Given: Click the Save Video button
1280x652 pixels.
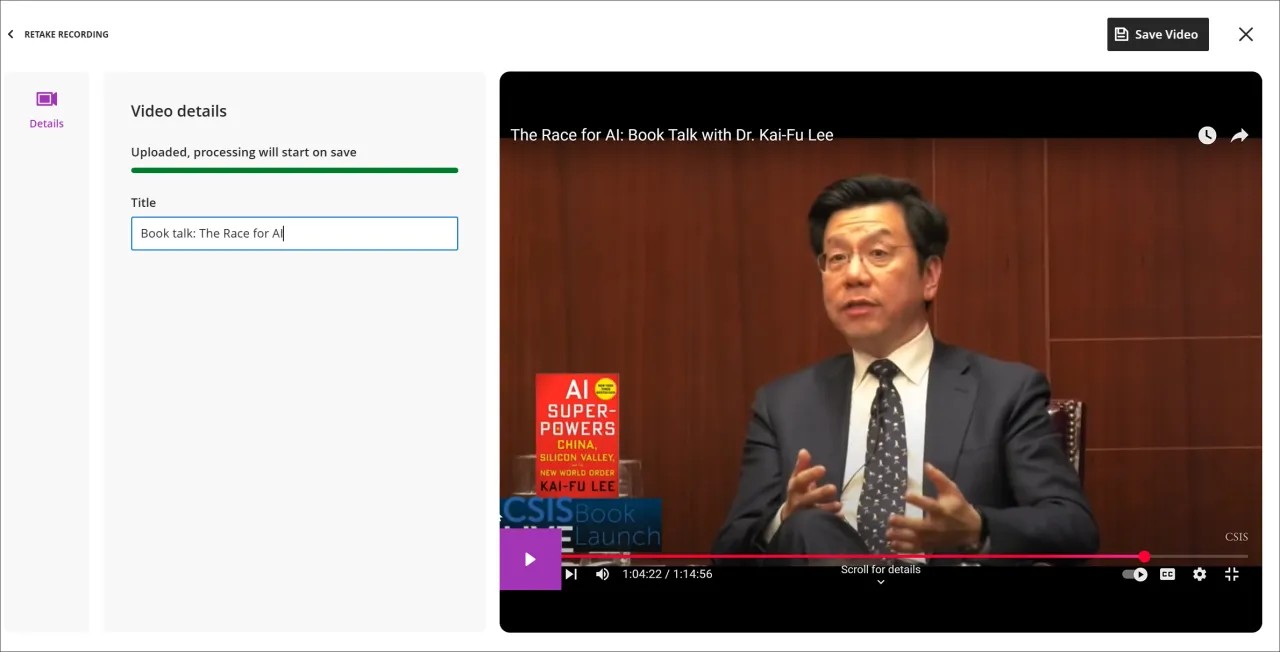Looking at the screenshot, I should [1157, 34].
